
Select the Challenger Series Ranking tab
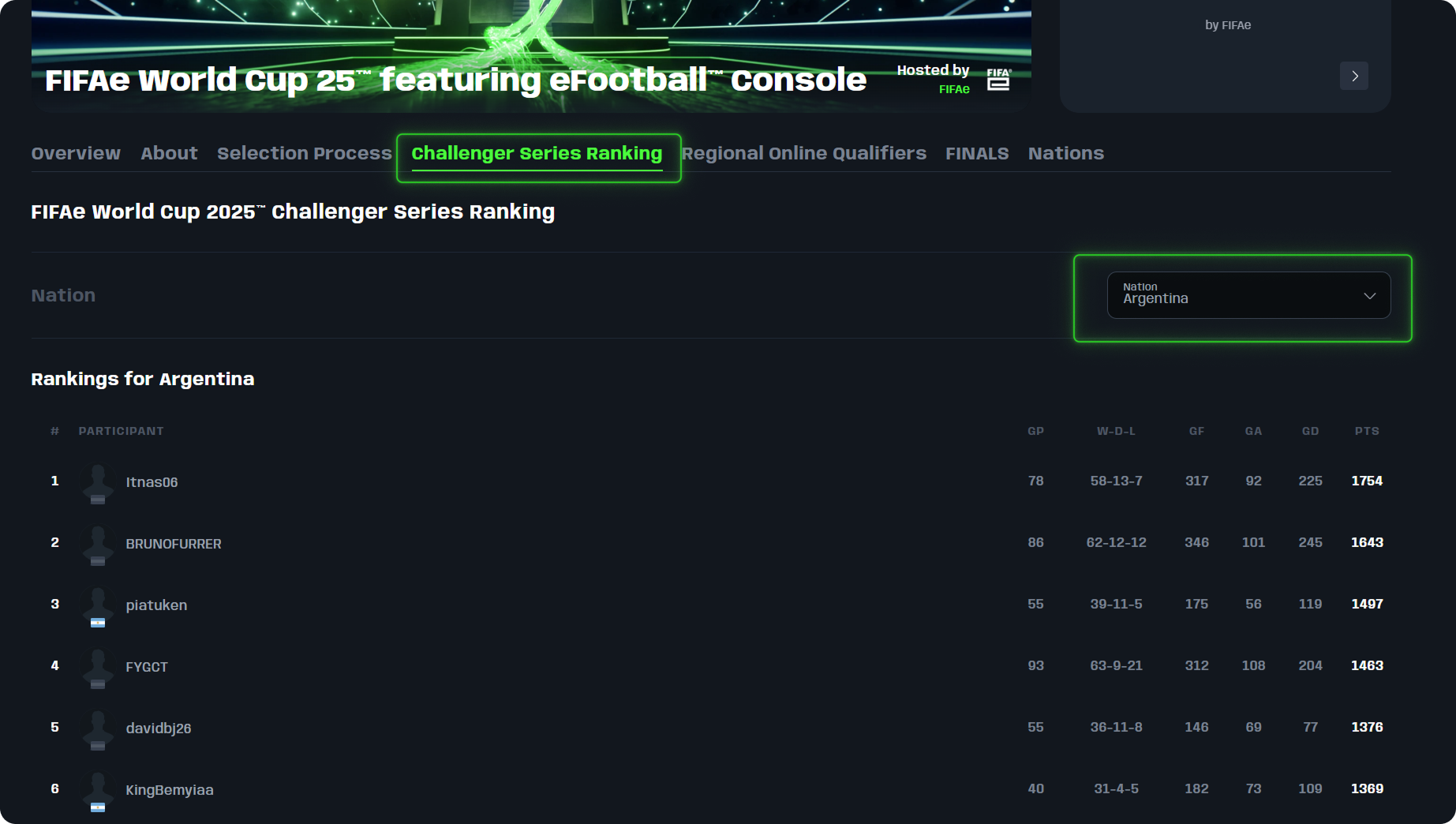(x=537, y=153)
